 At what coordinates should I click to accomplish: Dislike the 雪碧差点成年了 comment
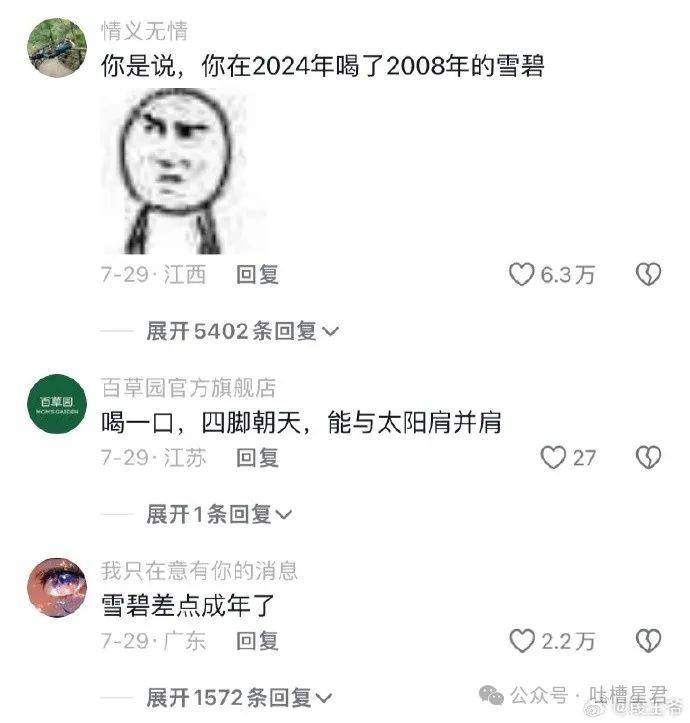[x=648, y=641]
